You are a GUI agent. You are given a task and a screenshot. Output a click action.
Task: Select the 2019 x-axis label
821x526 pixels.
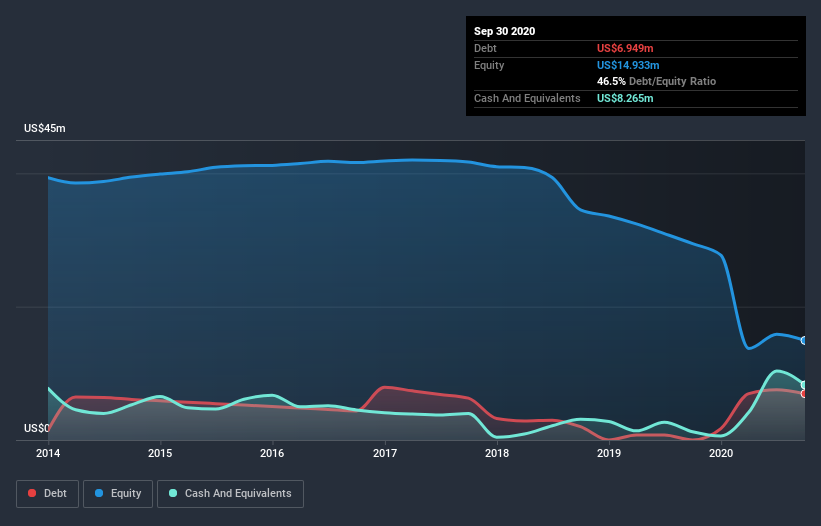click(609, 453)
